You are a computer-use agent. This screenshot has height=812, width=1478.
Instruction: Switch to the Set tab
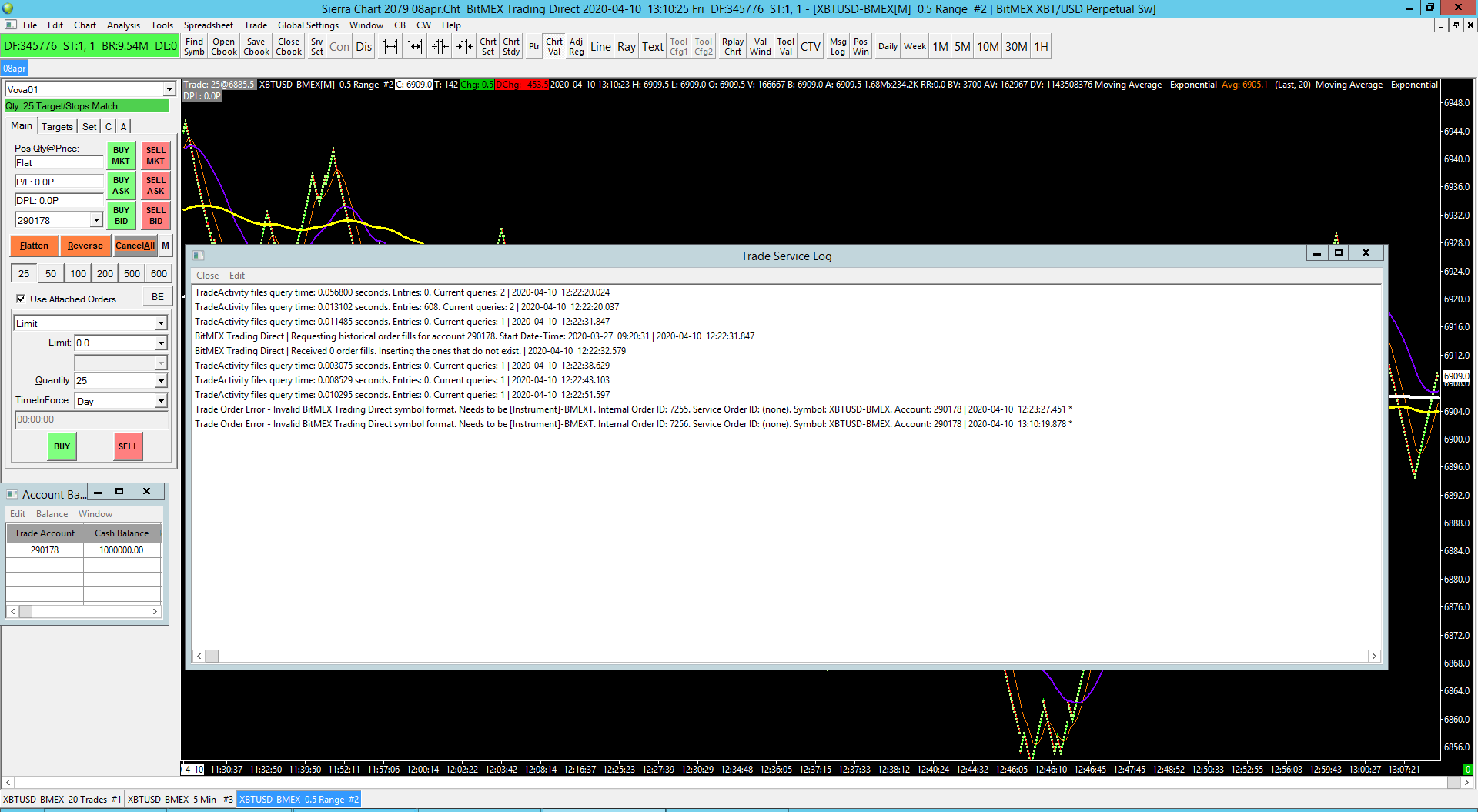point(89,127)
